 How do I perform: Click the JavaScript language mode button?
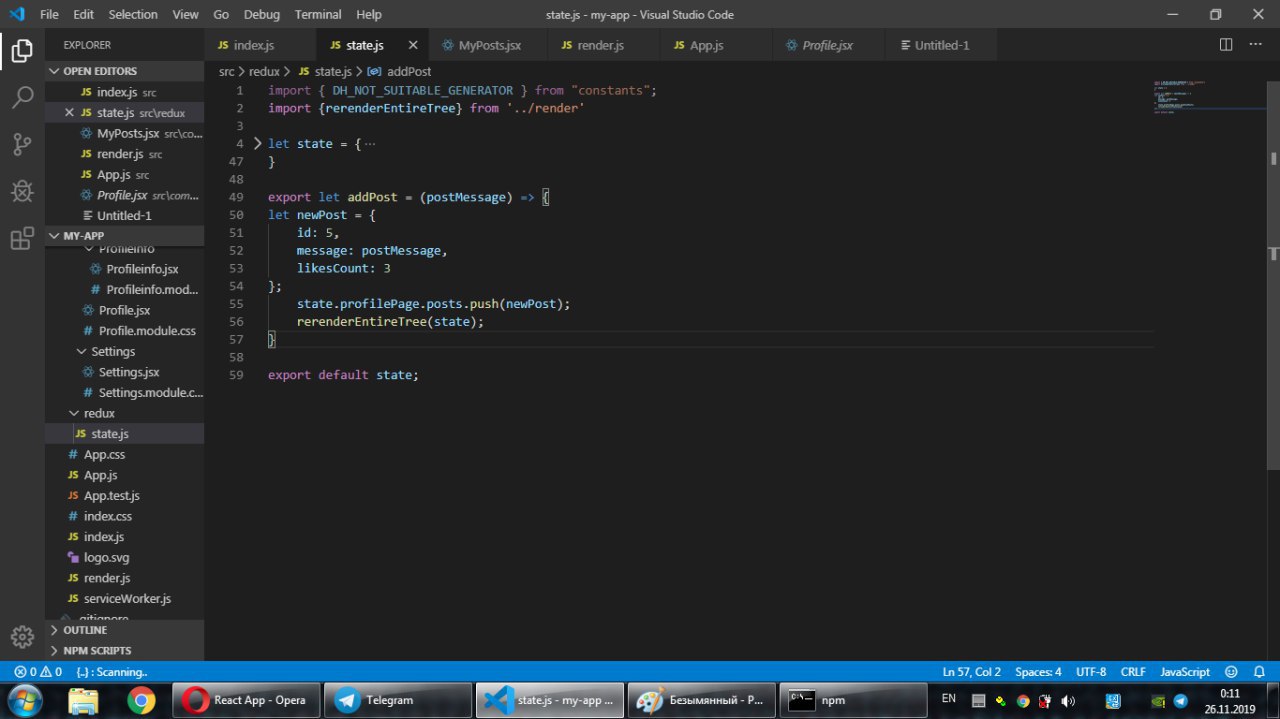click(x=1185, y=672)
